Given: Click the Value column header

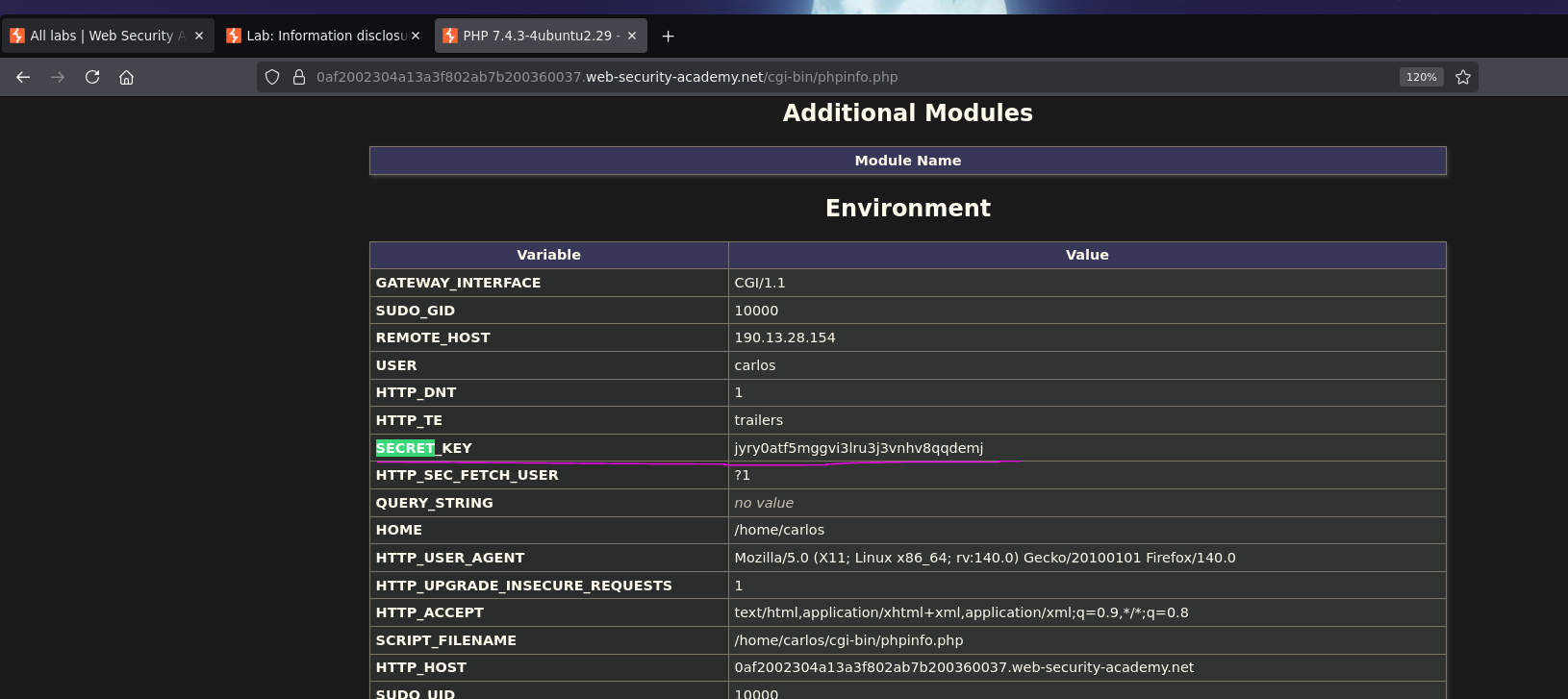Looking at the screenshot, I should pos(1087,255).
